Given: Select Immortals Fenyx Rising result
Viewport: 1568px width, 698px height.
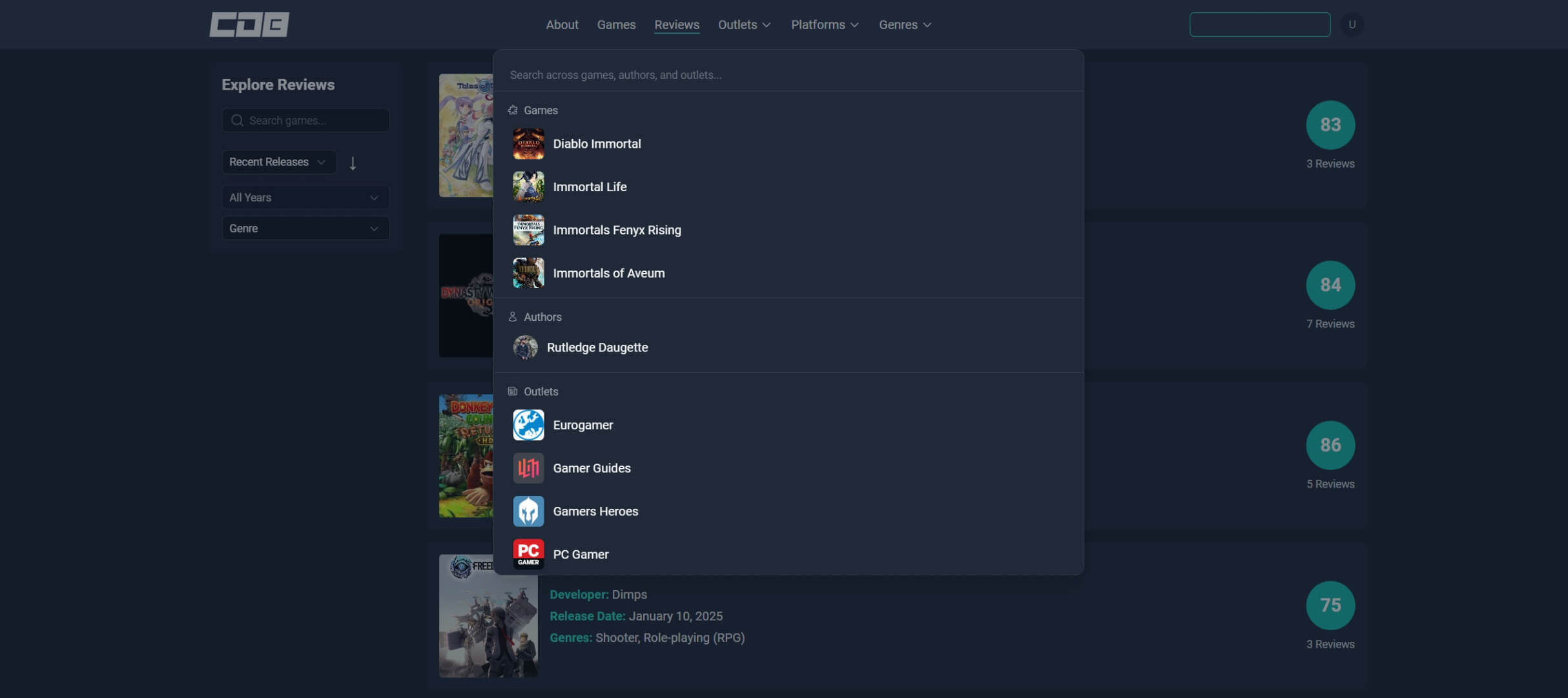Looking at the screenshot, I should [x=788, y=231].
